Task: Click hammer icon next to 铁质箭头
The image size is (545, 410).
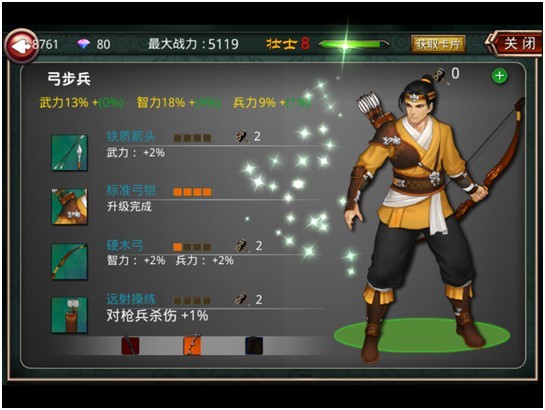Action: click(x=242, y=137)
